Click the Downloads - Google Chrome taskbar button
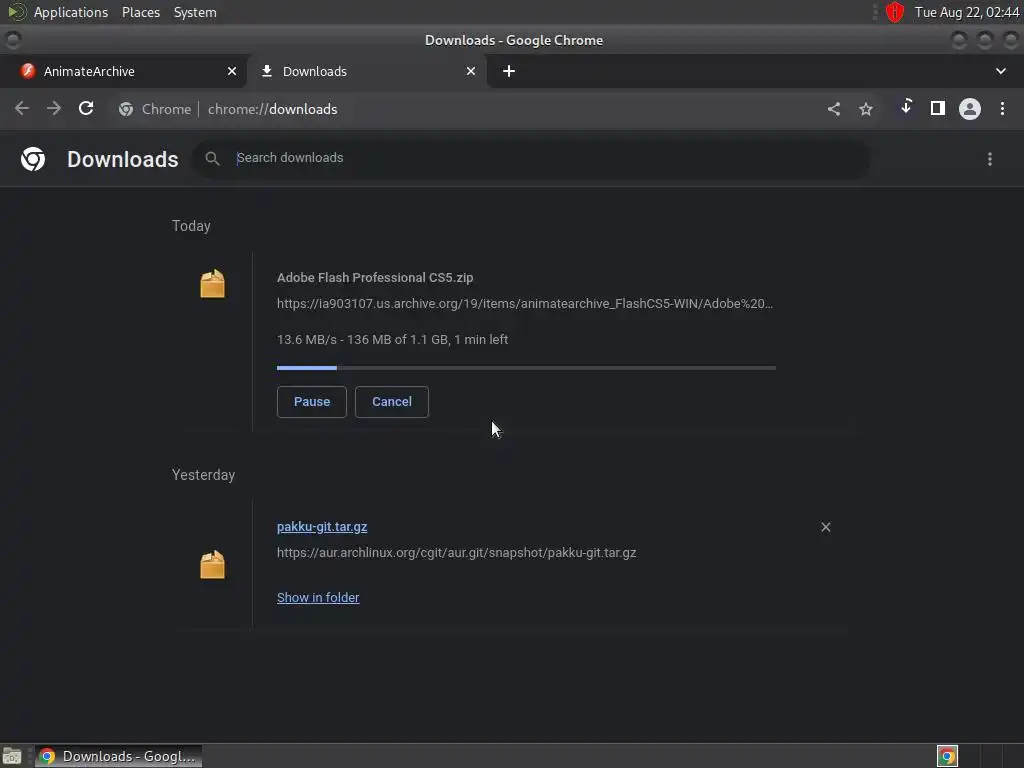The image size is (1024, 768). tap(118, 756)
